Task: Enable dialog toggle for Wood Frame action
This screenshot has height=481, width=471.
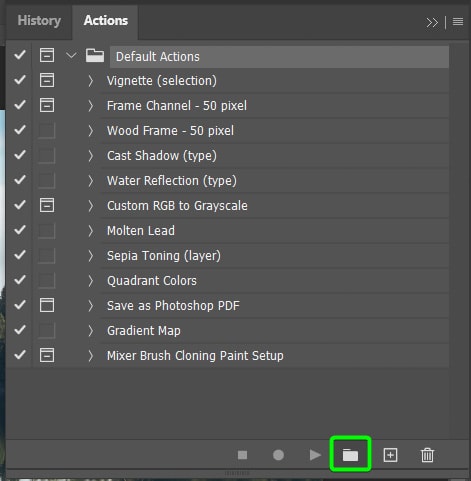Action: pos(47,130)
